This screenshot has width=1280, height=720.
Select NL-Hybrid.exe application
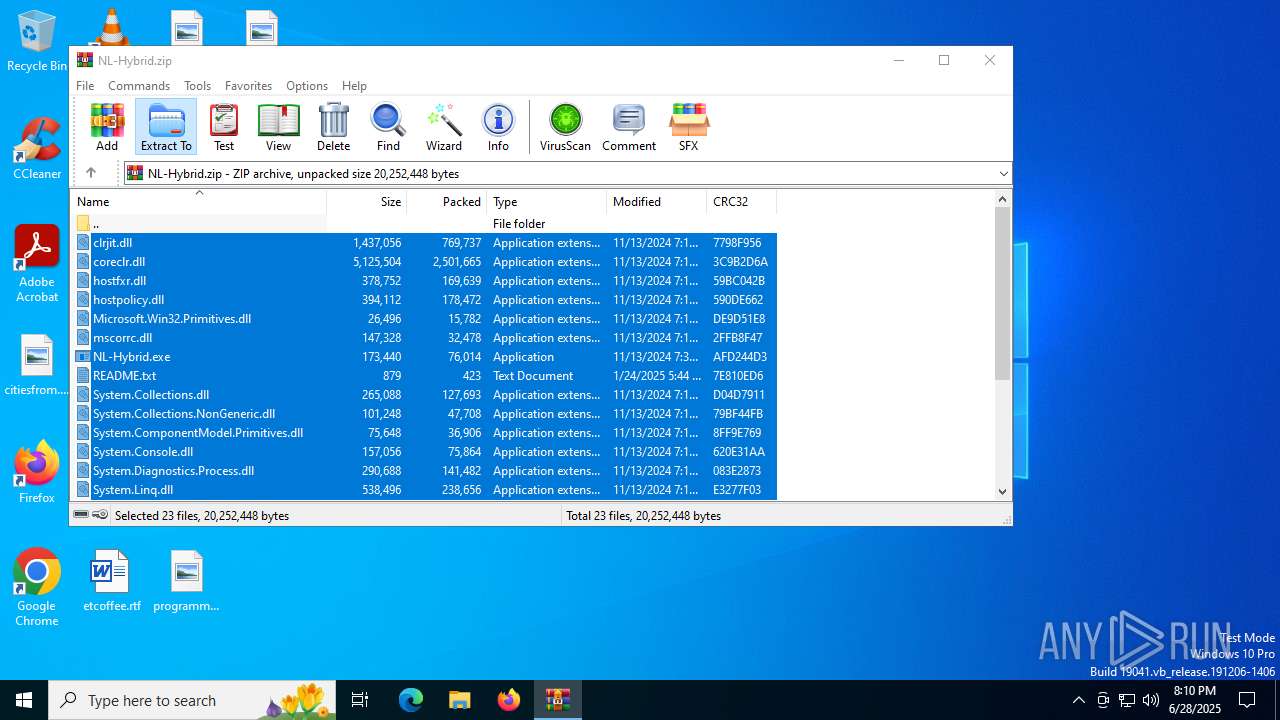424,357
